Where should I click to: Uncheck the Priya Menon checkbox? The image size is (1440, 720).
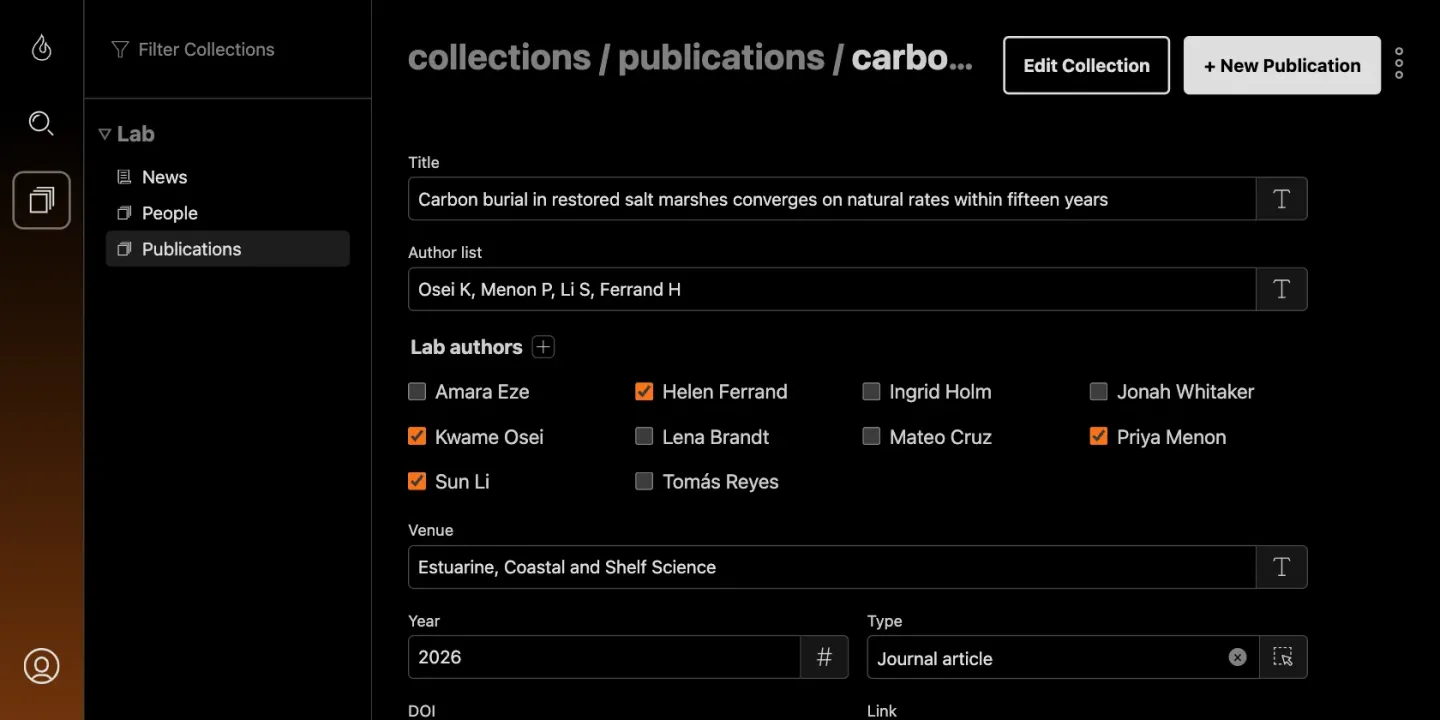coord(1098,436)
